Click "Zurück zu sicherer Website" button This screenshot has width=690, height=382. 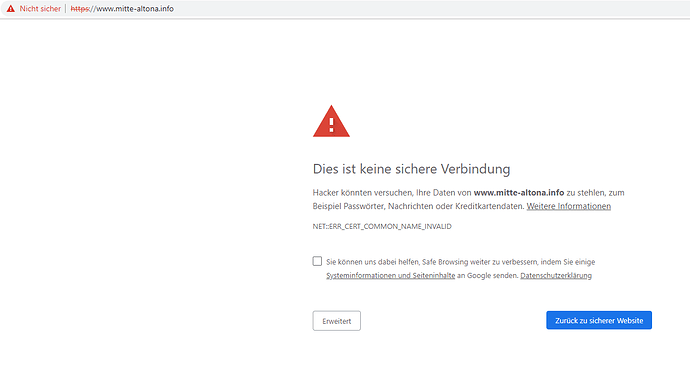[599, 320]
